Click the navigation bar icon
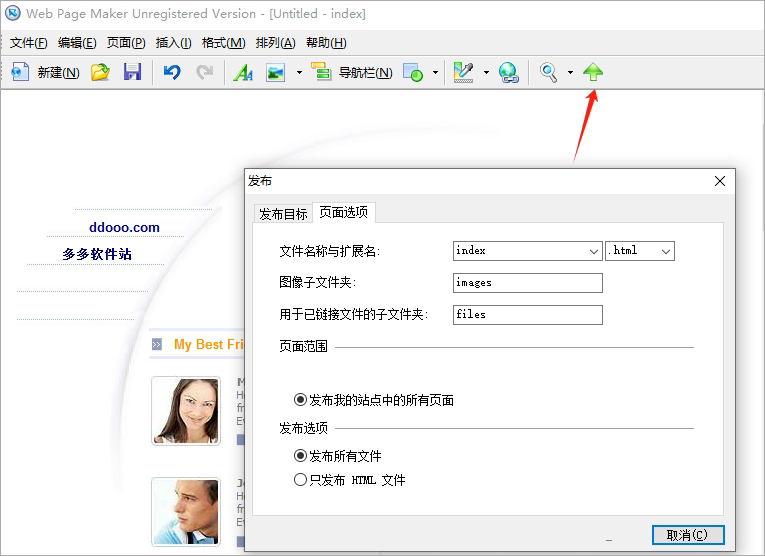 321,72
